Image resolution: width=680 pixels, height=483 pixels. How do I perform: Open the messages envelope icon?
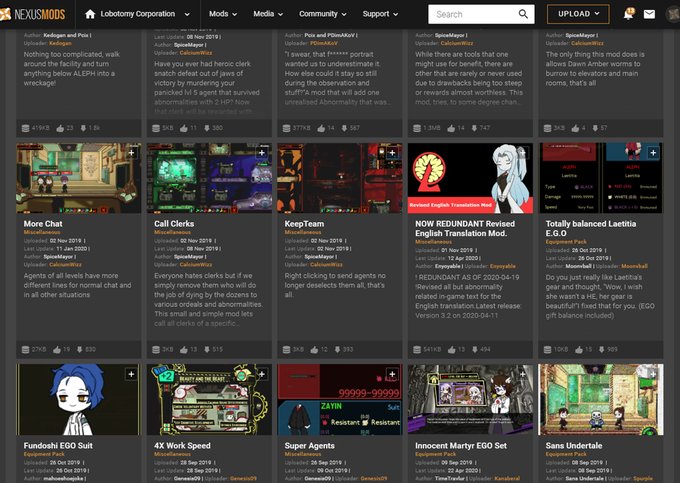pos(649,14)
